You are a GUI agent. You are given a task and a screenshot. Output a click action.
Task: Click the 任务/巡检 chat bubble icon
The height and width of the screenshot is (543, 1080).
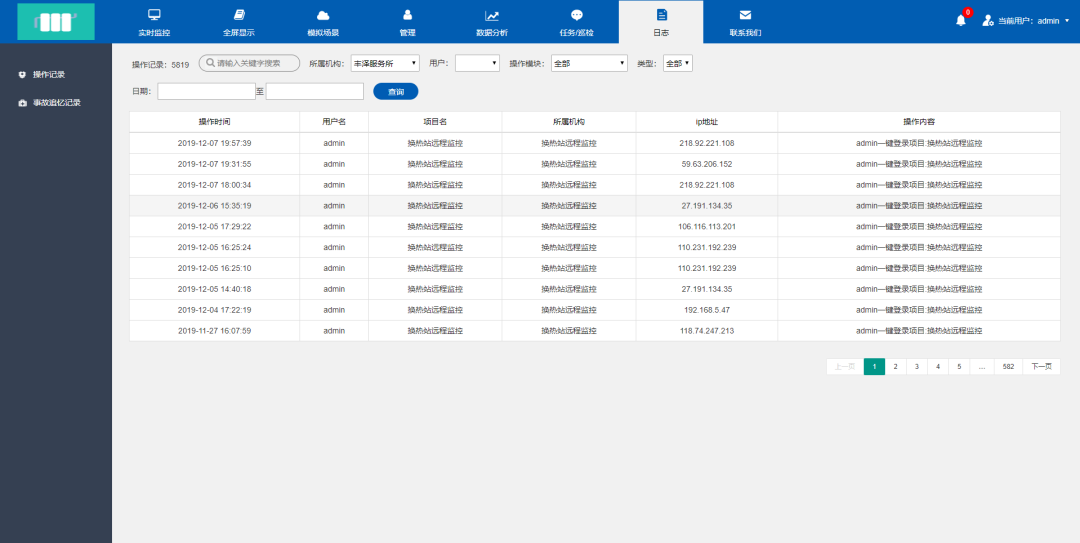pyautogui.click(x=576, y=15)
